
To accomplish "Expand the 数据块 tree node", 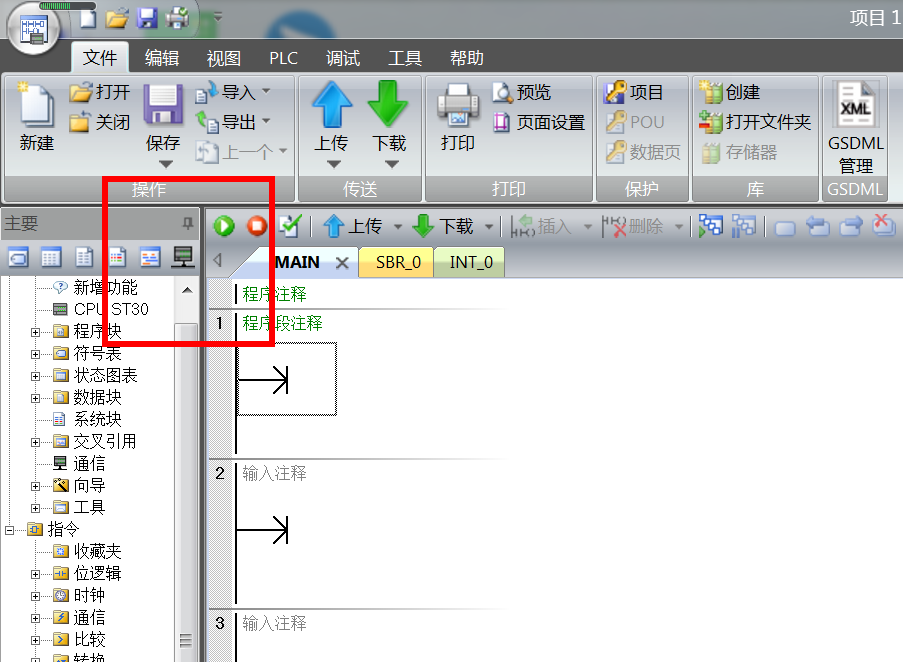I will click(35, 398).
